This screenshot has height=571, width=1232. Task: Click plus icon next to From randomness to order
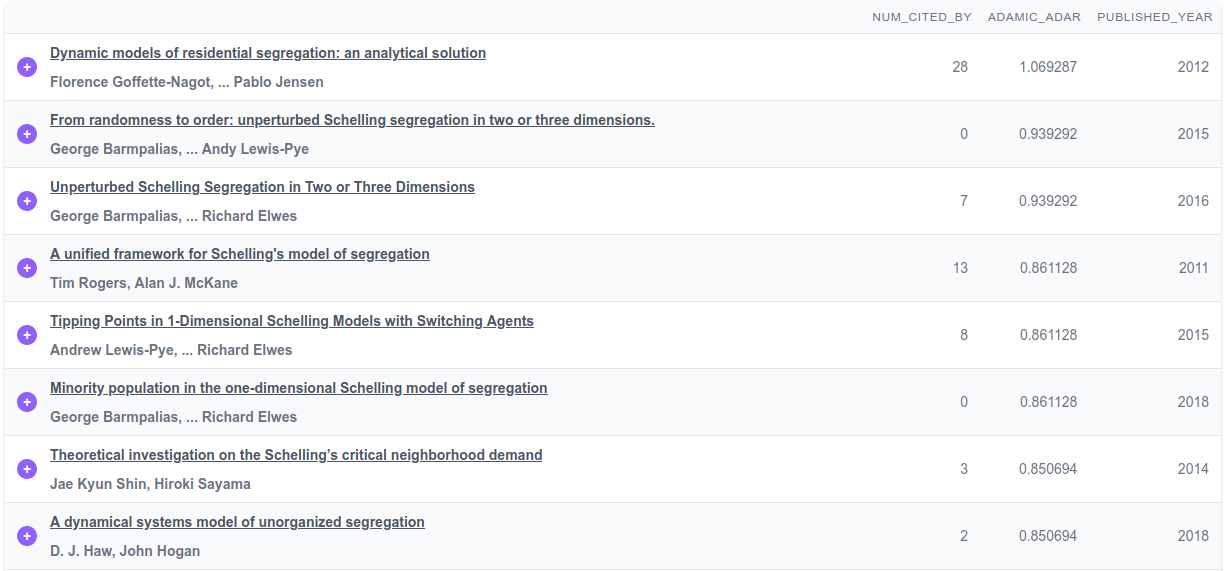[x=27, y=134]
